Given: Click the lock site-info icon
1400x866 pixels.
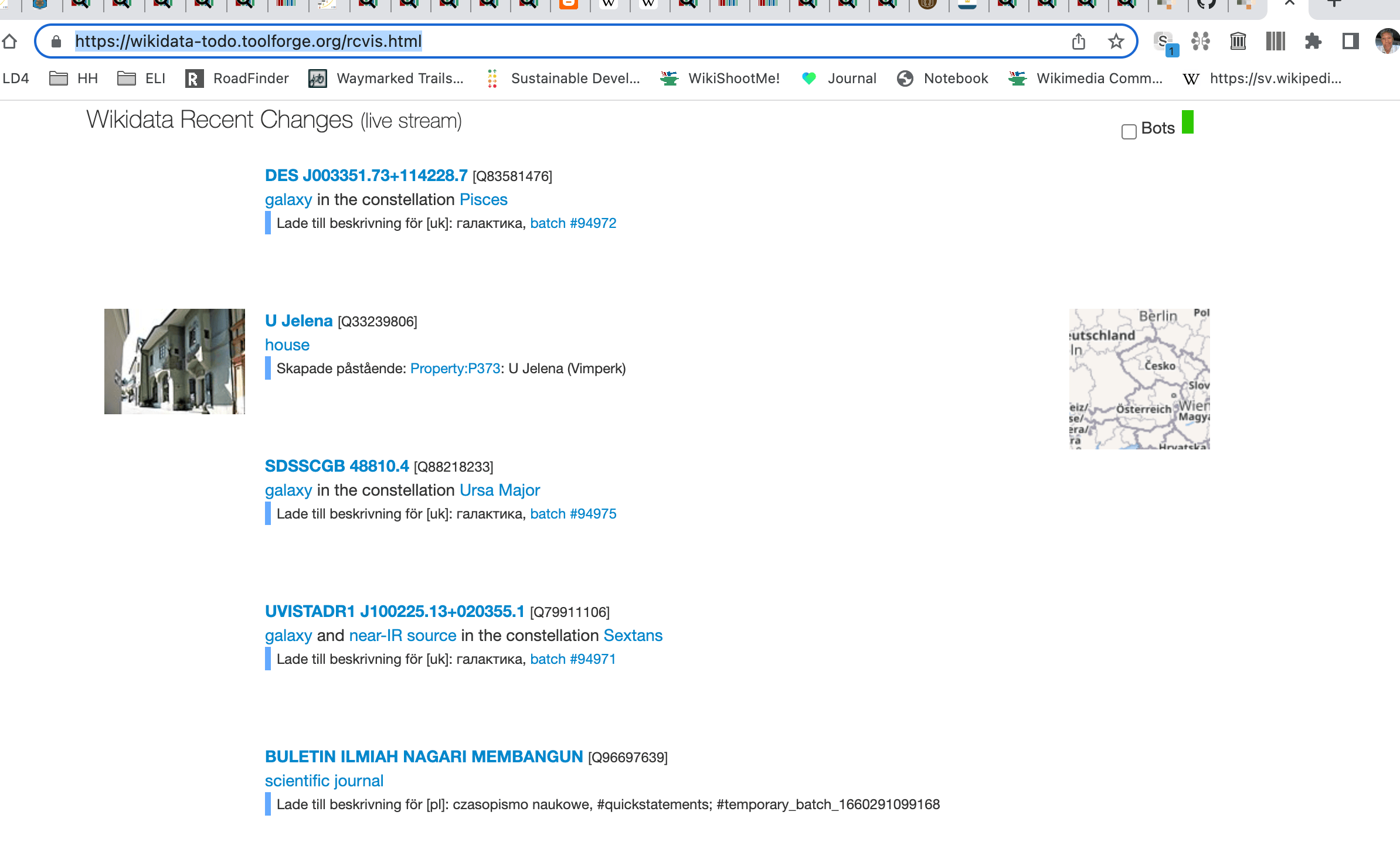Looking at the screenshot, I should (56, 42).
